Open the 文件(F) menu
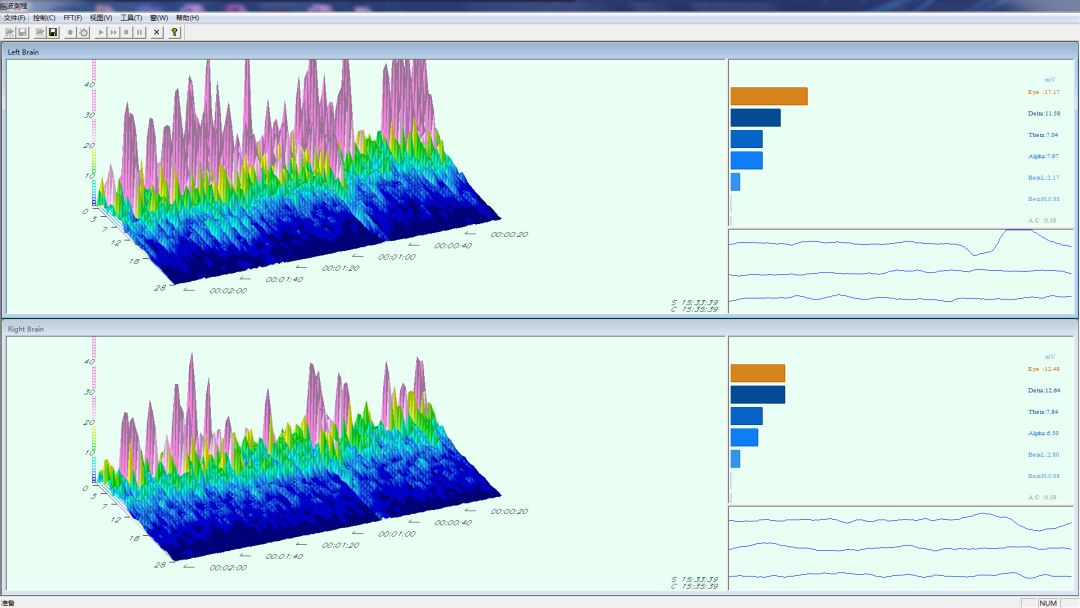This screenshot has width=1080, height=608. tap(15, 18)
